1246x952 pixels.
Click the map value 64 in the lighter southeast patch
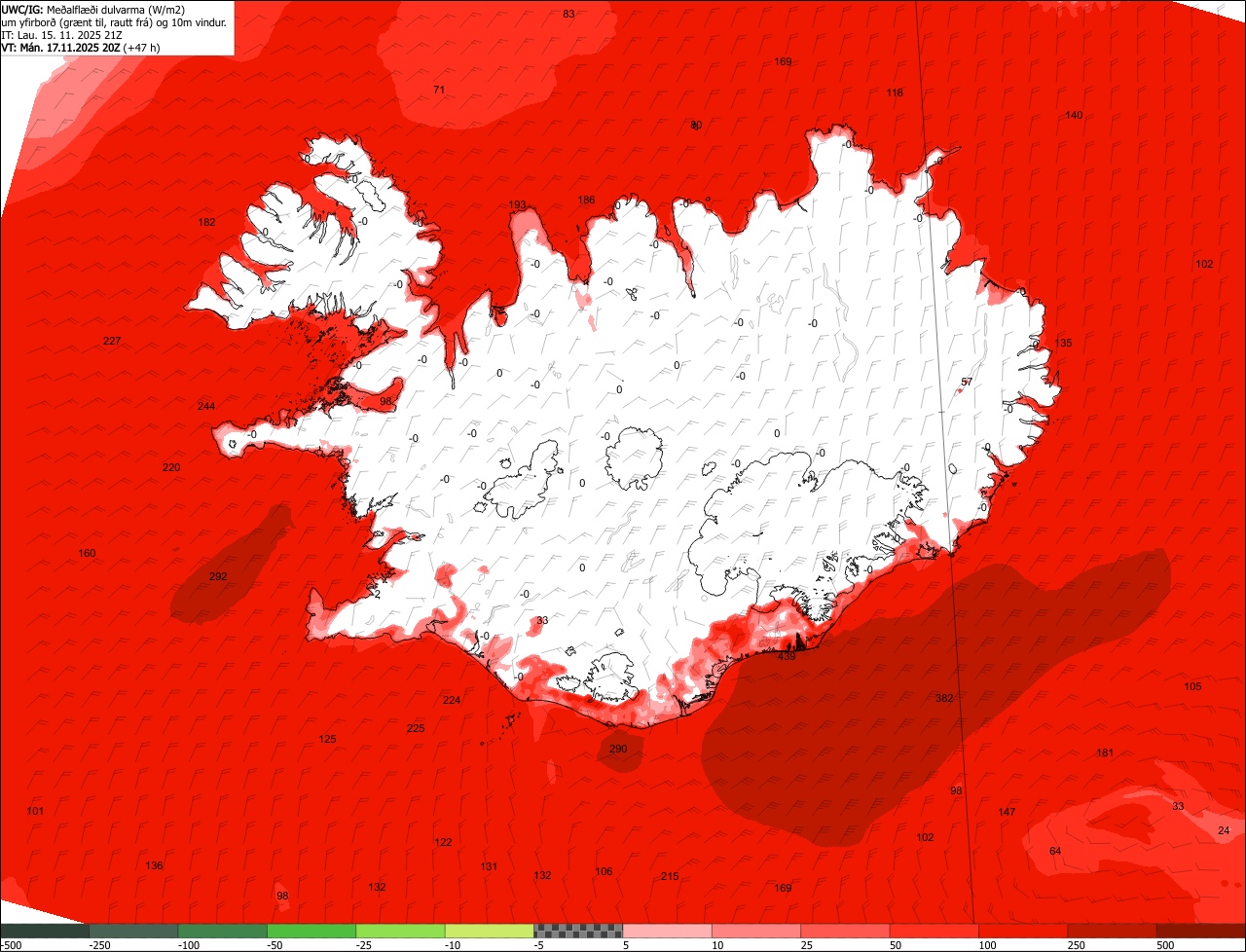[1055, 852]
